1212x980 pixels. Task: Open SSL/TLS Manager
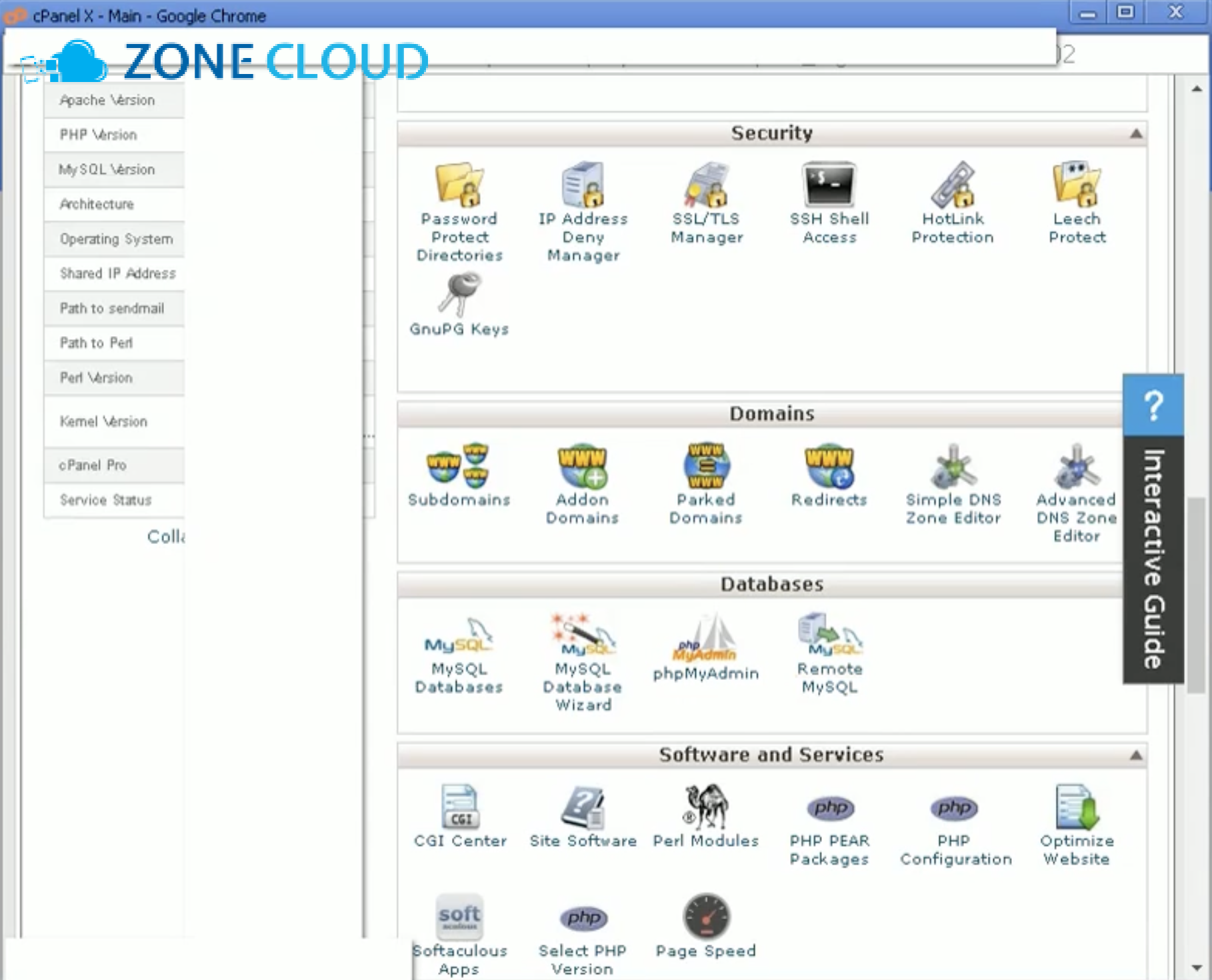(x=707, y=203)
